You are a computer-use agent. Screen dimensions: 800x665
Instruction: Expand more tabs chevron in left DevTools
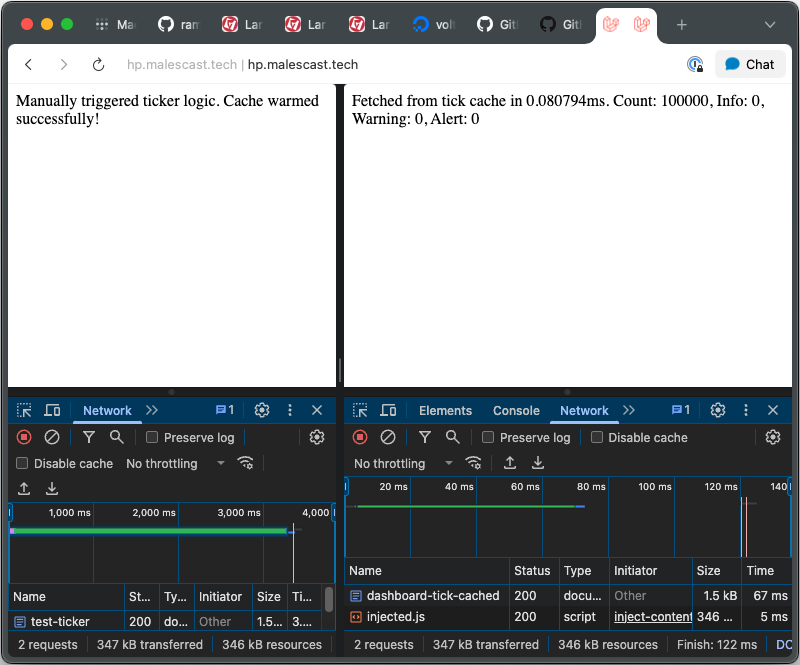152,410
